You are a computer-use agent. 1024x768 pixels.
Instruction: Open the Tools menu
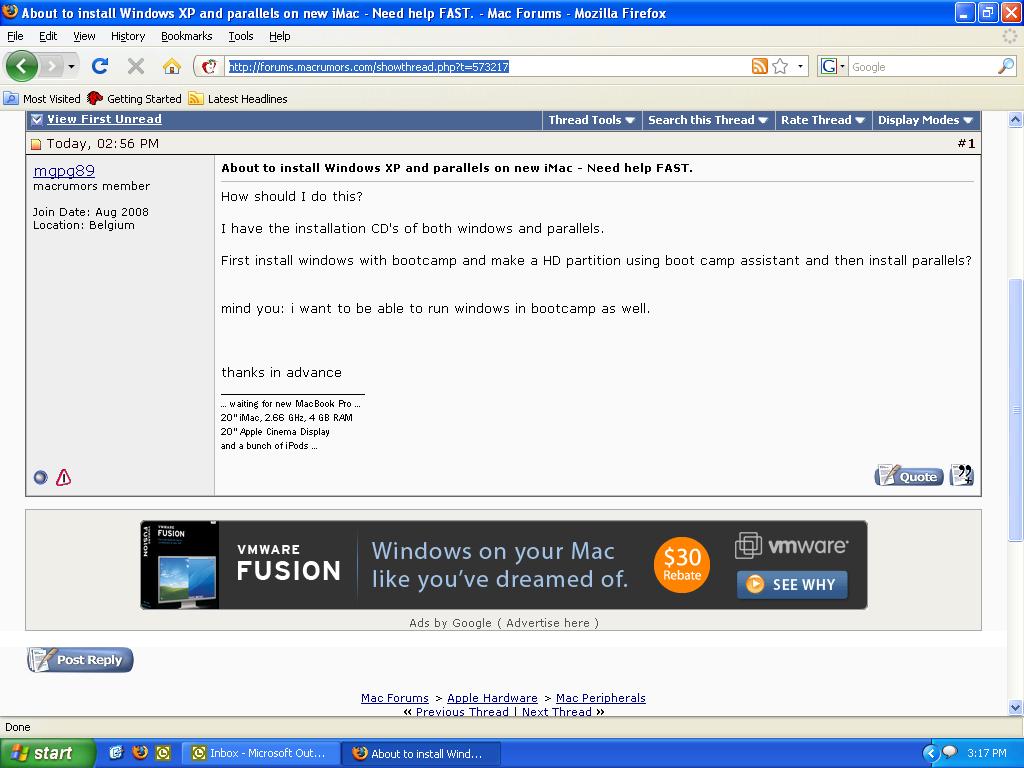(241, 36)
